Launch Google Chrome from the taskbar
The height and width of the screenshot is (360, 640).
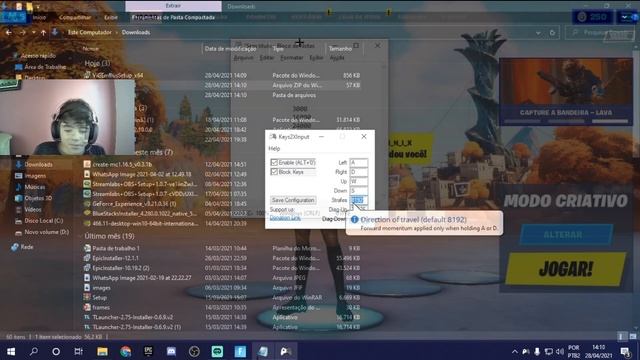(x=125, y=351)
